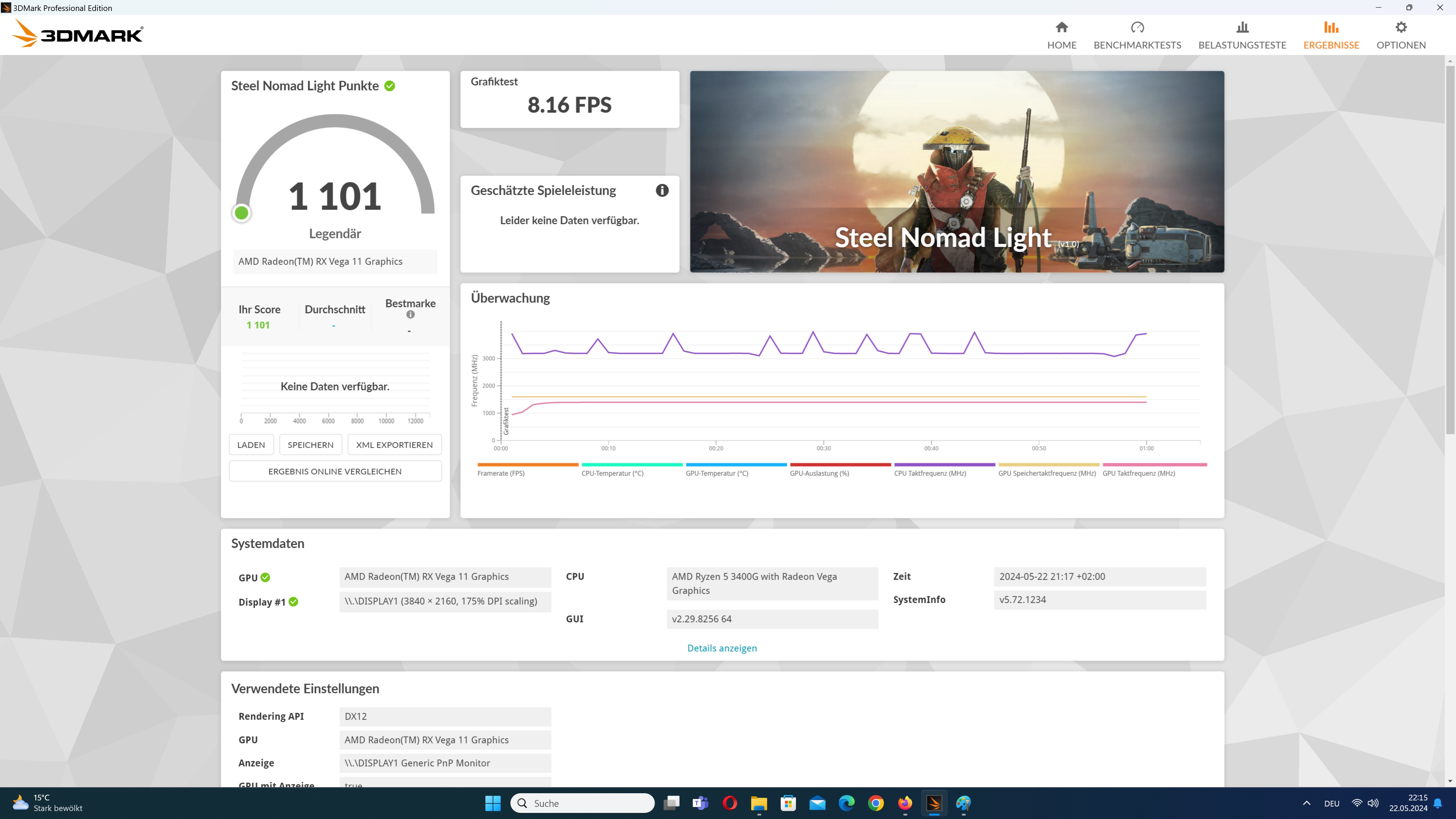Go to Benchmarktests speedometer icon
The image size is (1456, 819).
1137,27
